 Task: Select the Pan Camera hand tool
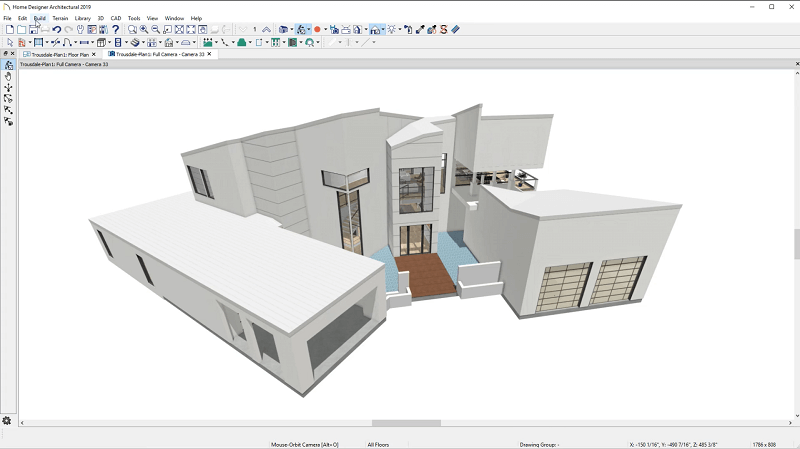pyautogui.click(x=8, y=77)
